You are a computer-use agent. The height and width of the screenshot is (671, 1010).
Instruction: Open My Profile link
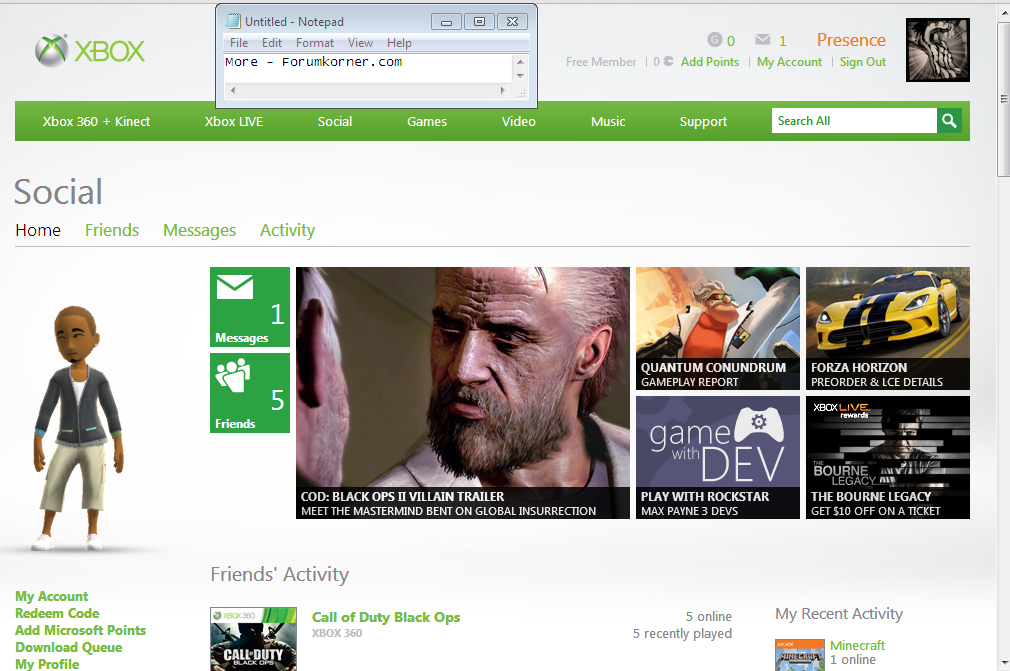[47, 664]
